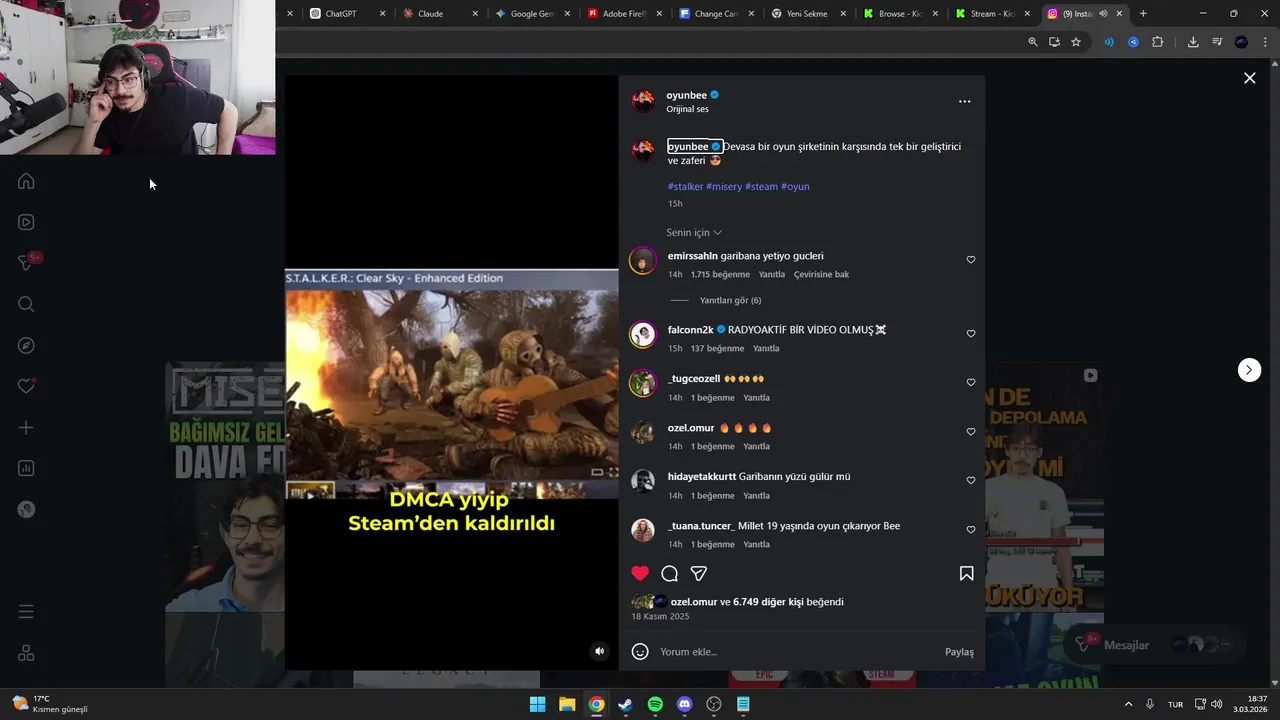1280x720 pixels.
Task: Click the Paylaş post-comment button
Action: click(959, 652)
